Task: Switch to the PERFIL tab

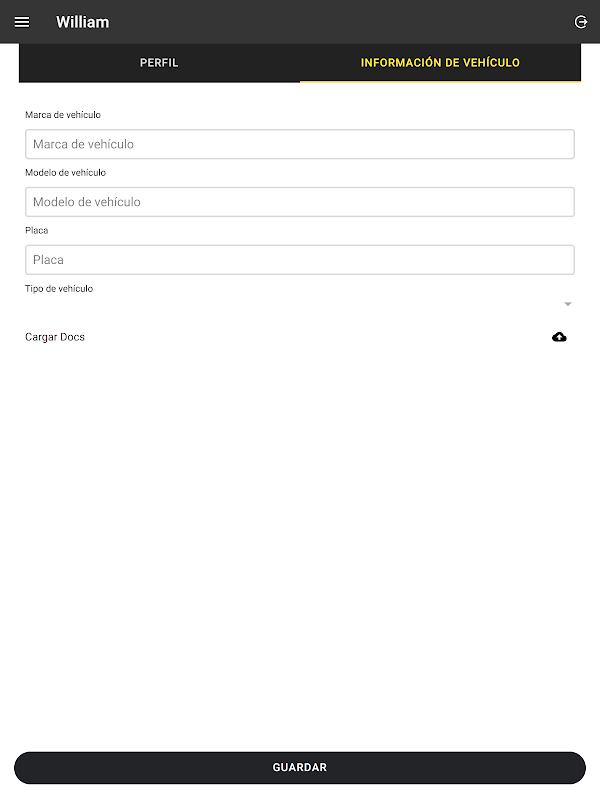Action: pyautogui.click(x=159, y=63)
